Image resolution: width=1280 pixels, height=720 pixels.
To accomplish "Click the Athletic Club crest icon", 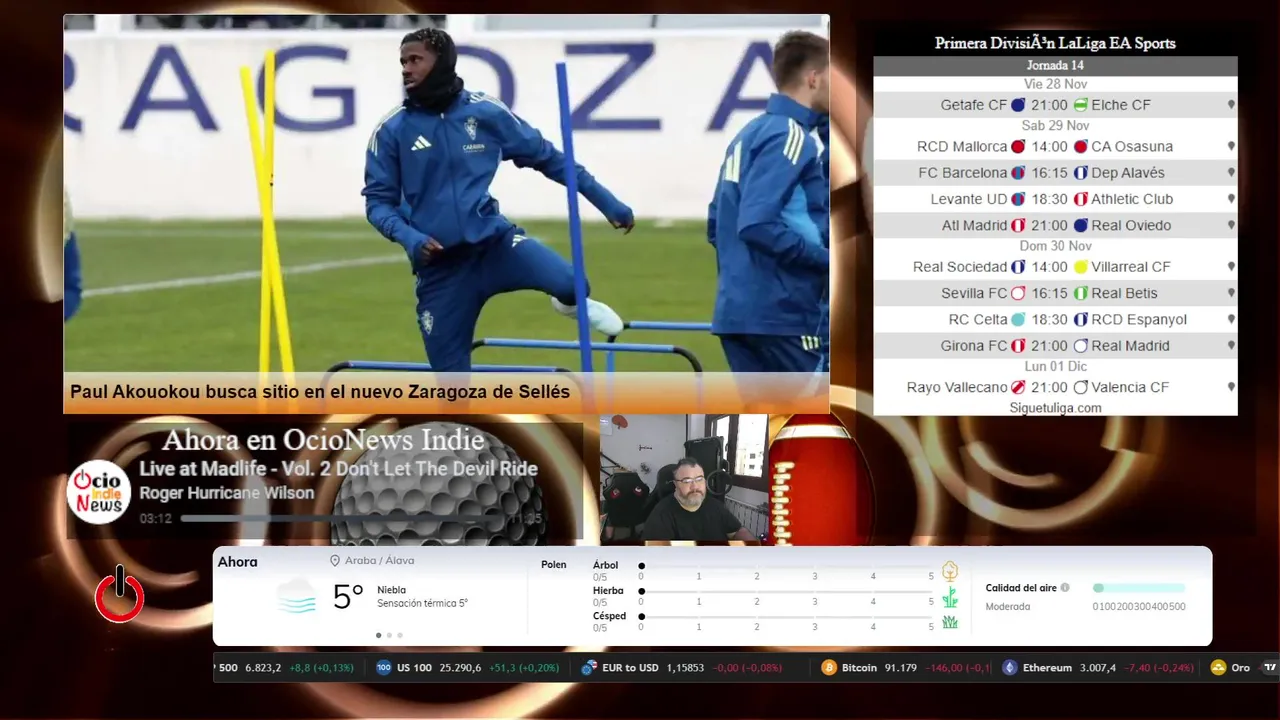I will (x=1080, y=199).
